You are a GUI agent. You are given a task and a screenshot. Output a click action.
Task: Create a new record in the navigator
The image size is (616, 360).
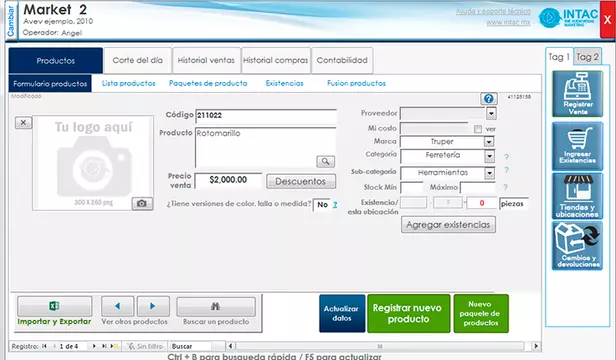(x=114, y=346)
